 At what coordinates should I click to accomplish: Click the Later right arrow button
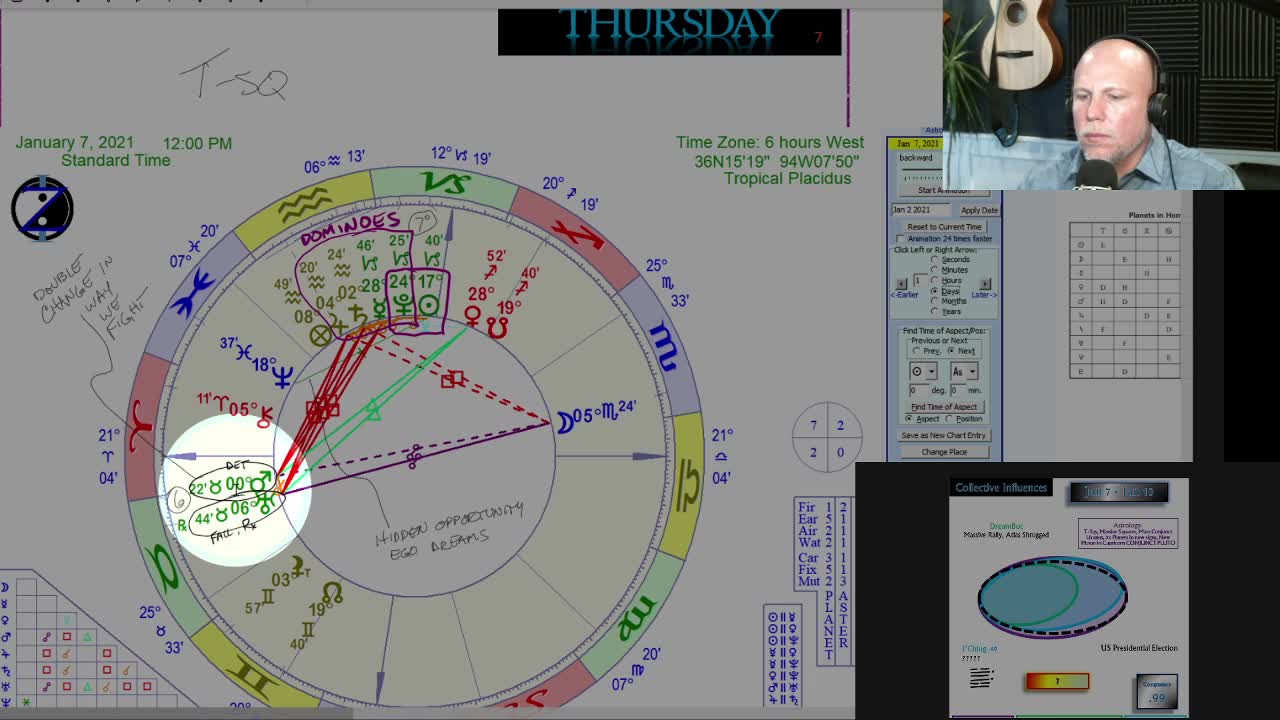(x=985, y=283)
